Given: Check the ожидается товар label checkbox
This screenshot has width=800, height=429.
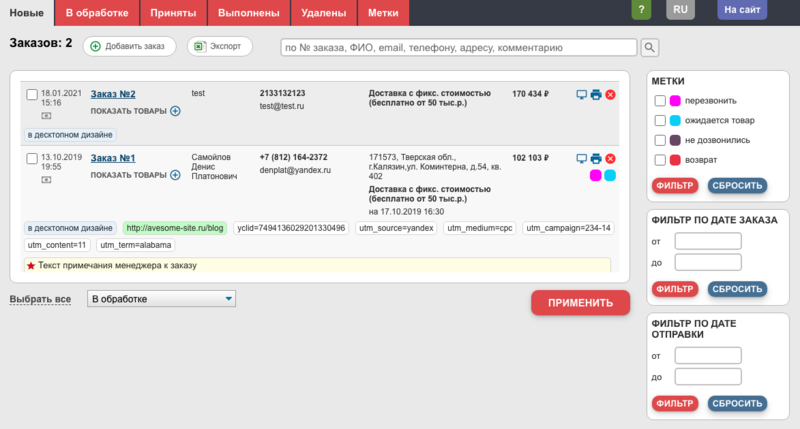Looking at the screenshot, I should [x=660, y=120].
